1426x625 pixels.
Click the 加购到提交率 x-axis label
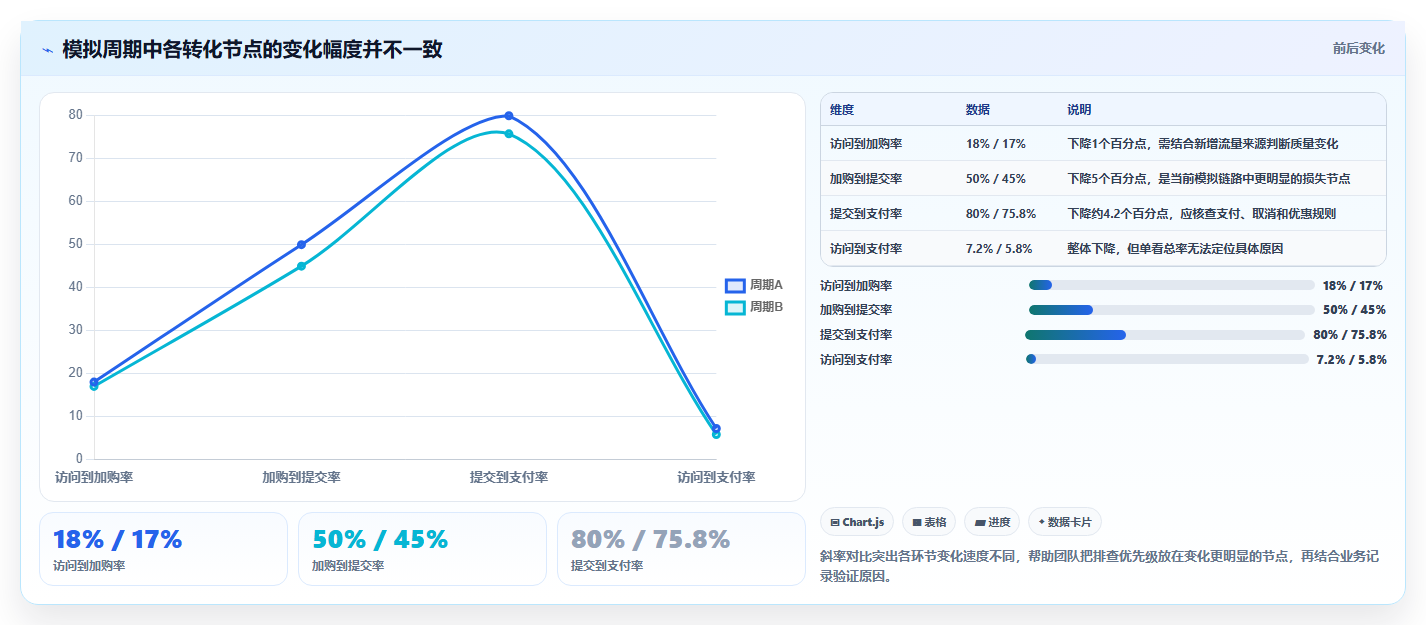coord(301,478)
